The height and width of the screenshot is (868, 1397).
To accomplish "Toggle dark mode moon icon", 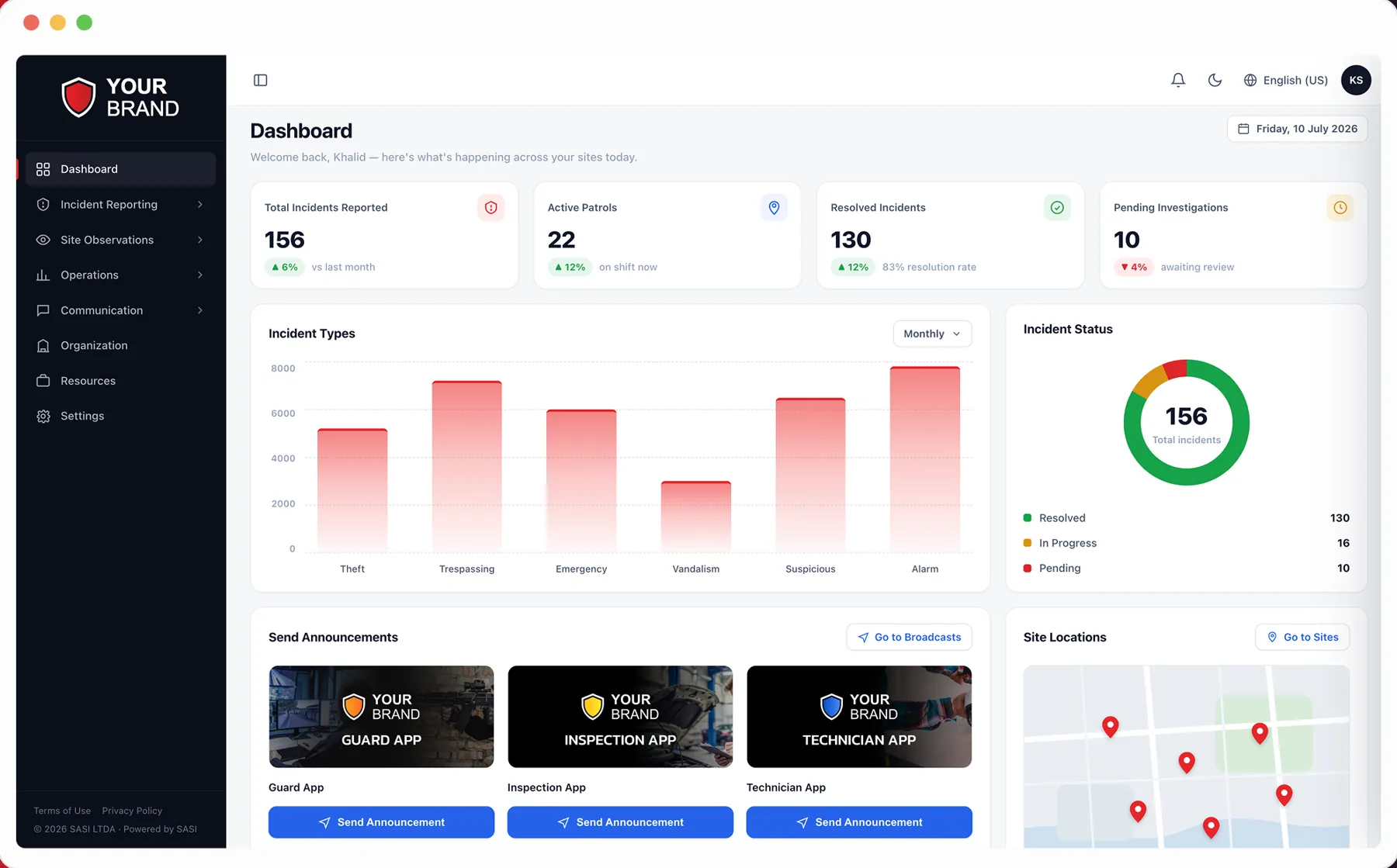I will coord(1215,80).
